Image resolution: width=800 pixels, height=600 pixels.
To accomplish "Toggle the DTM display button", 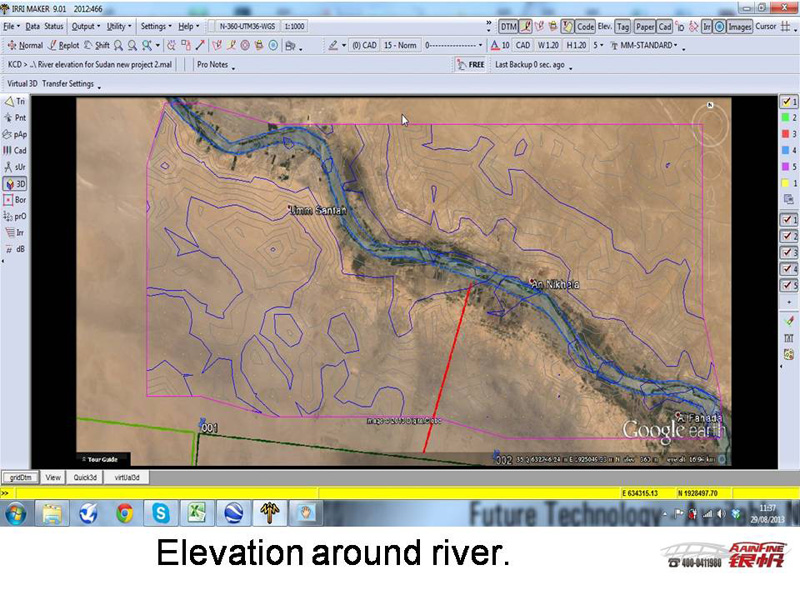I will (509, 27).
